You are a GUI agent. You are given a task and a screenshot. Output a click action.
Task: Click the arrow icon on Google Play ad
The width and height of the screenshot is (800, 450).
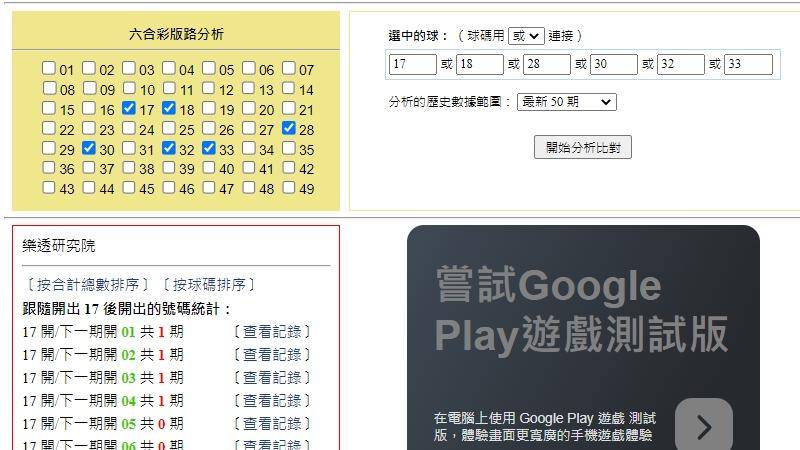pyautogui.click(x=703, y=427)
